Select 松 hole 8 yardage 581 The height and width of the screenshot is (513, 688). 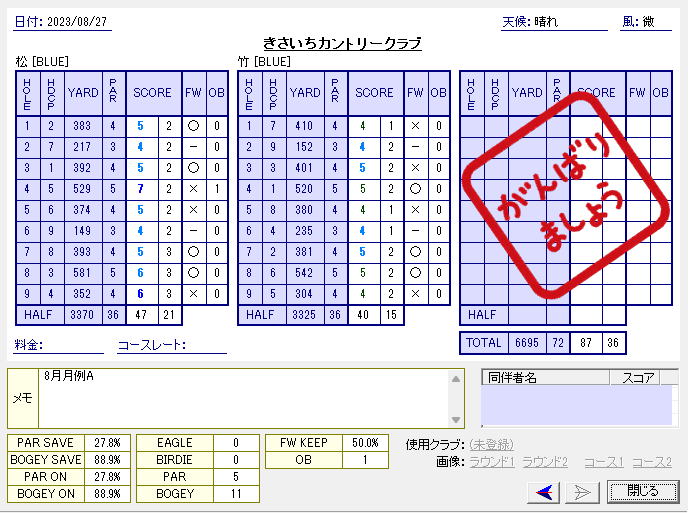(82, 273)
